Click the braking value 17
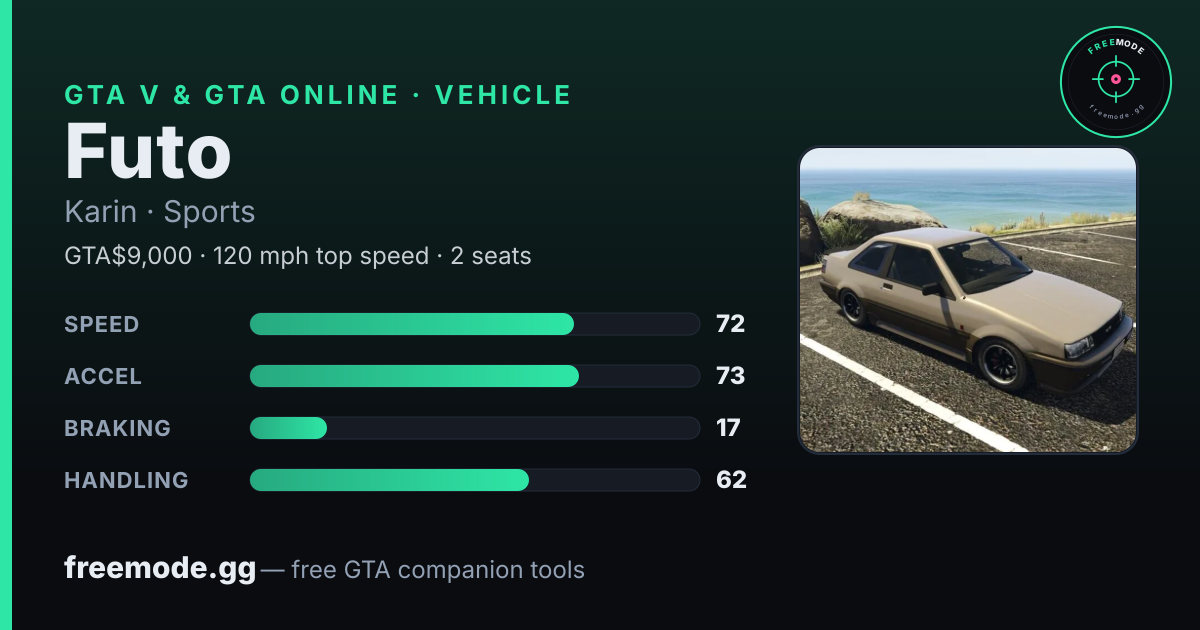The width and height of the screenshot is (1200, 630). pos(728,428)
